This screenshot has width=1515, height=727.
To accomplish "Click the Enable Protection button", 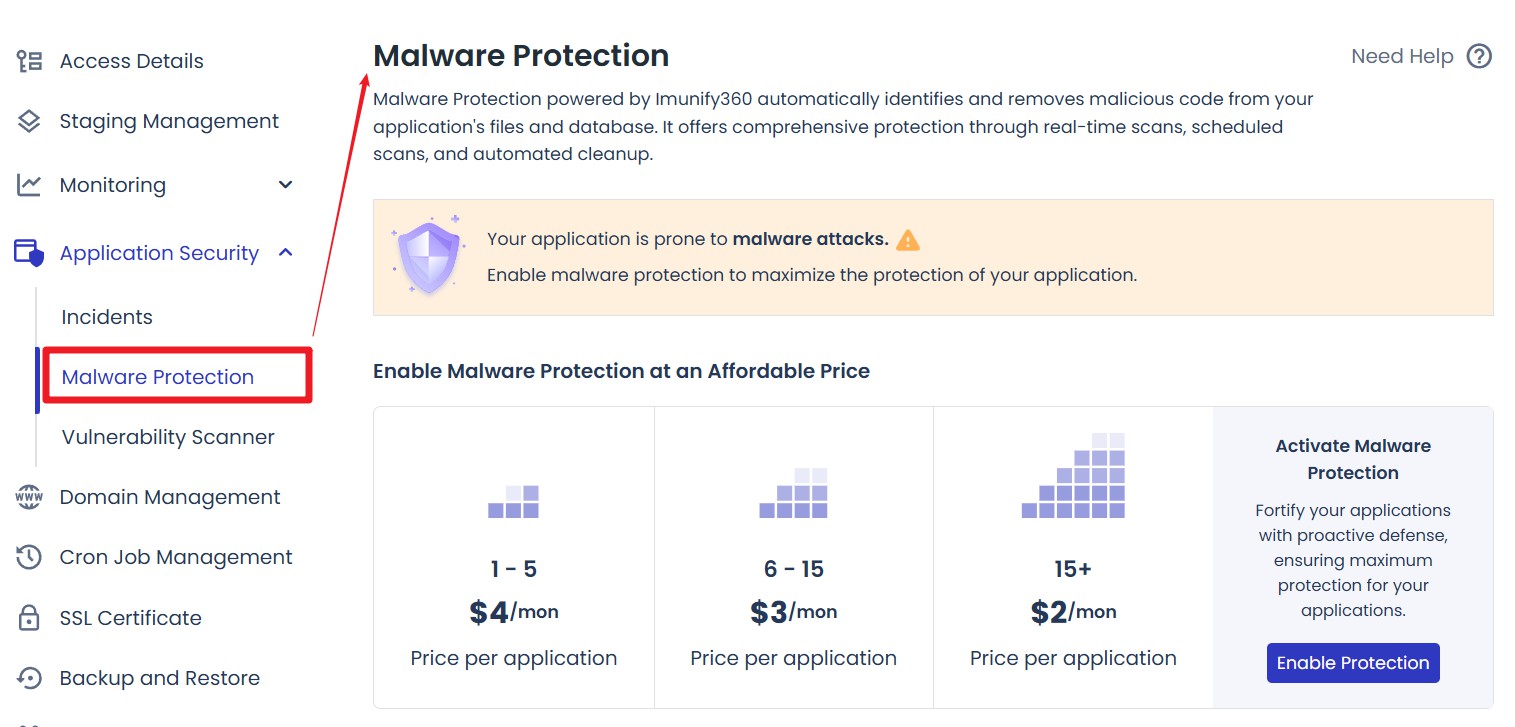I will (x=1352, y=662).
